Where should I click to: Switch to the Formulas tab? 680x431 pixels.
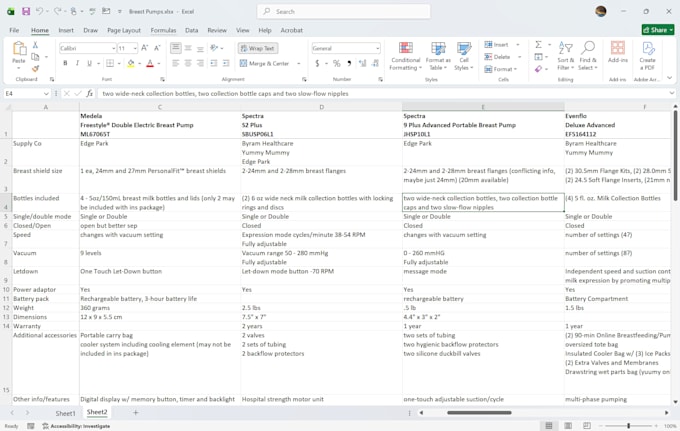[x=163, y=30]
